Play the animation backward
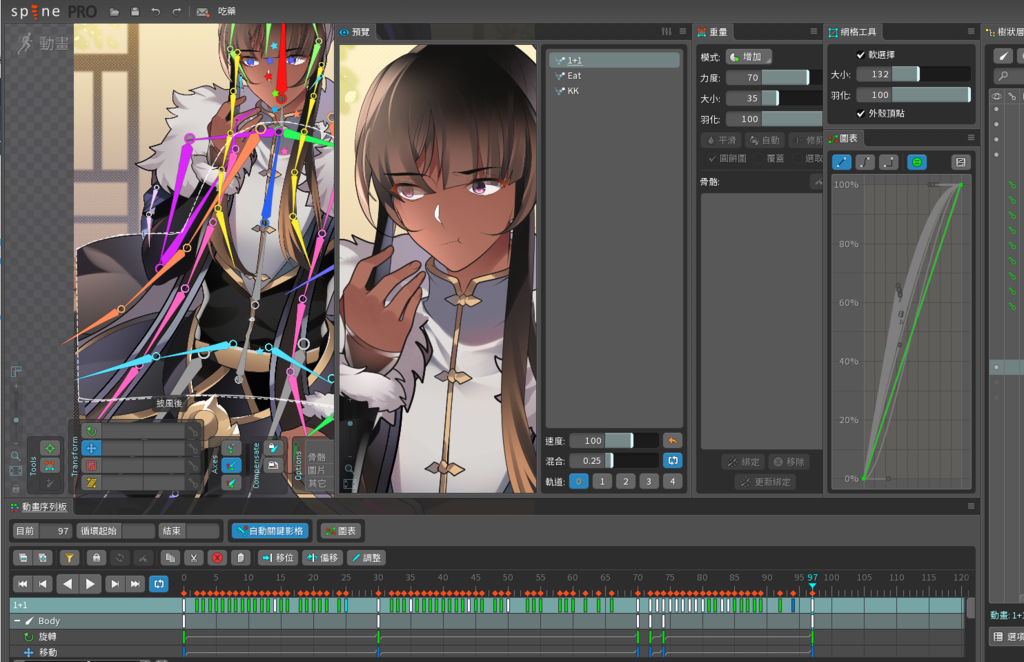 click(67, 584)
